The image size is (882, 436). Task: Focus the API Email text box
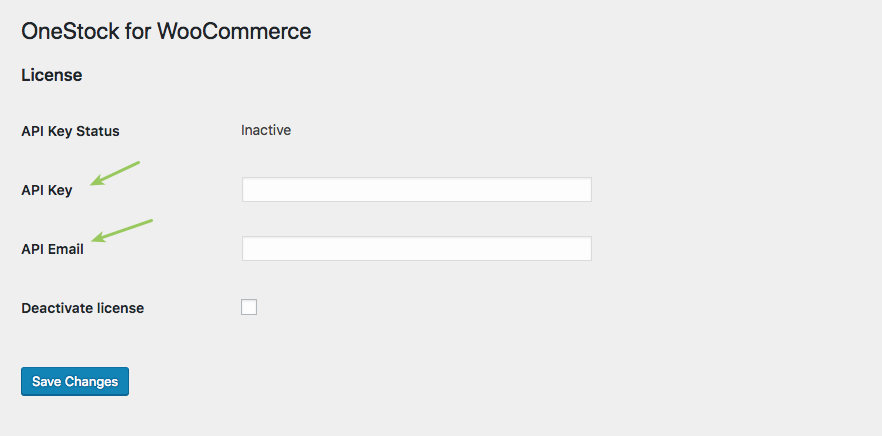click(x=416, y=249)
